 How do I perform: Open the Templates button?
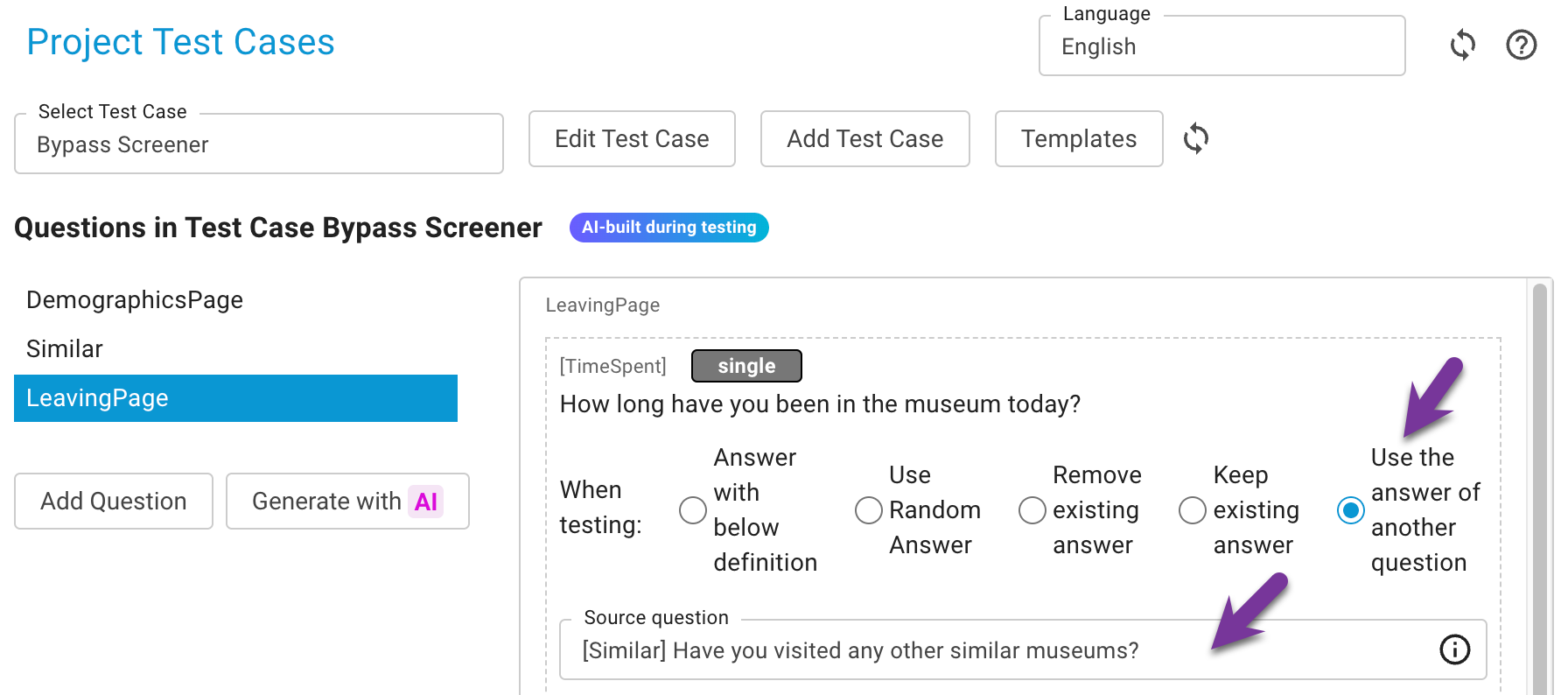click(1079, 138)
